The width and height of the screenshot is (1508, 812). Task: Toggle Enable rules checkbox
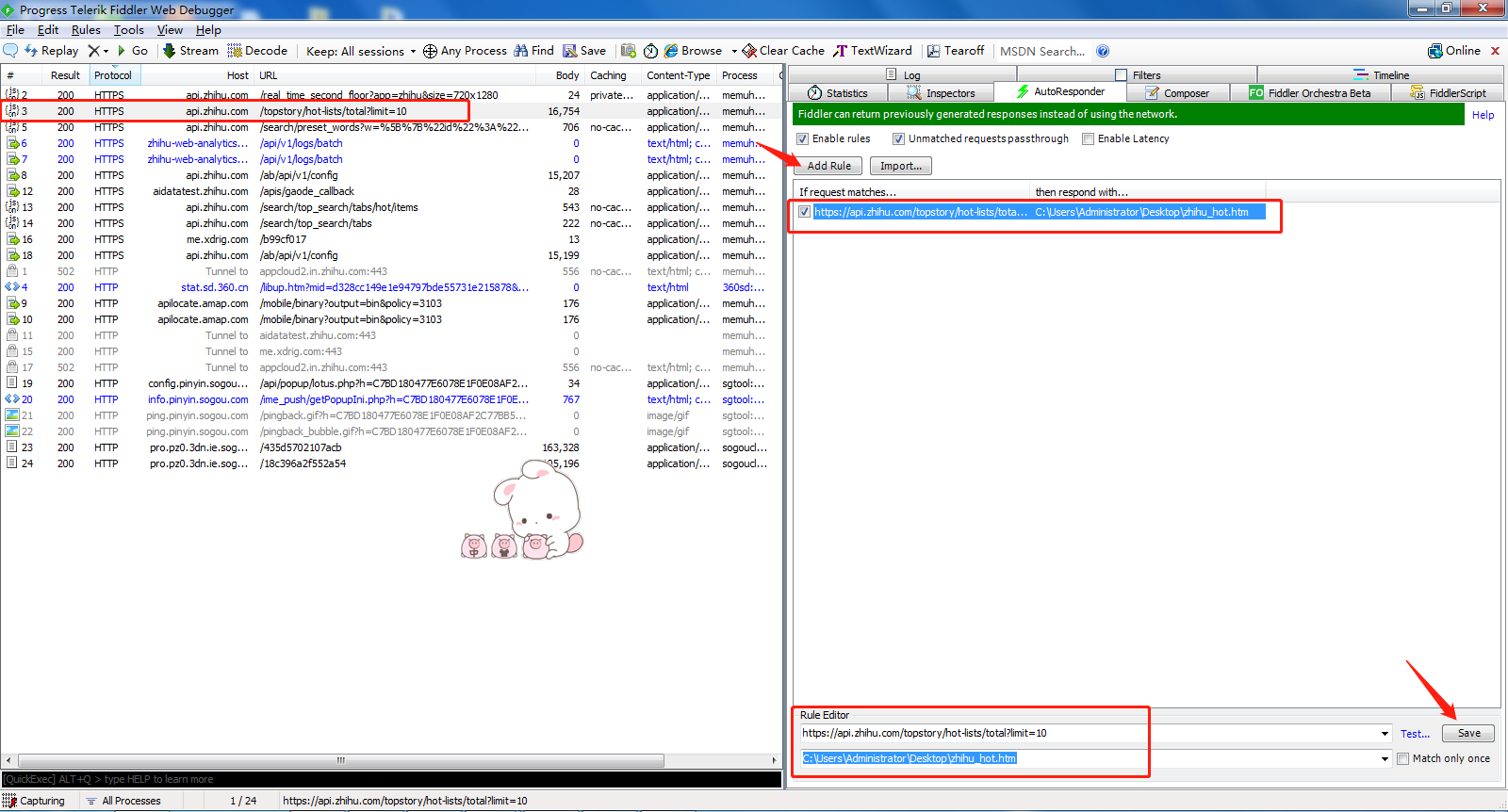(x=803, y=138)
